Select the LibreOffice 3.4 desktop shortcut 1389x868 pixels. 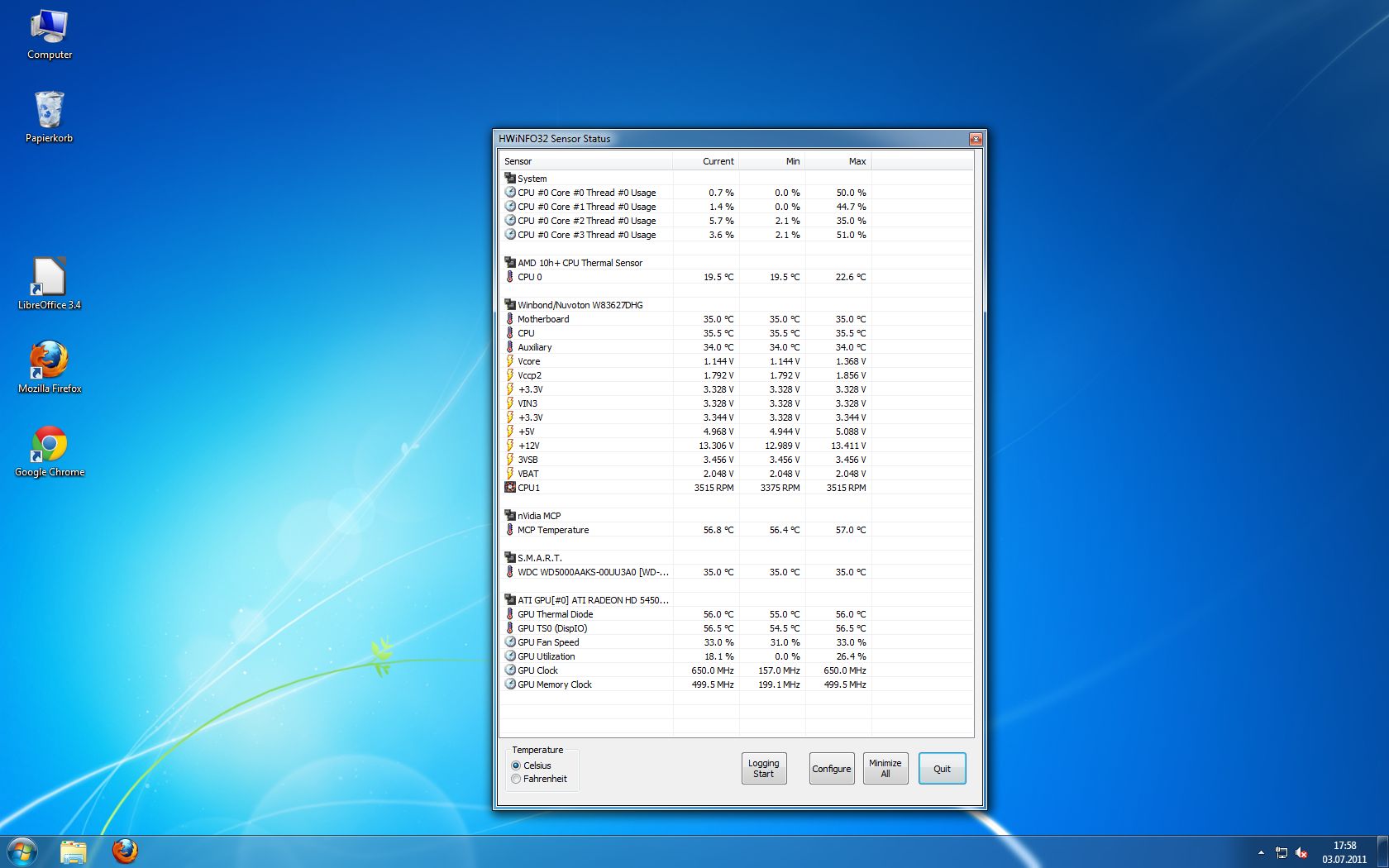50,284
